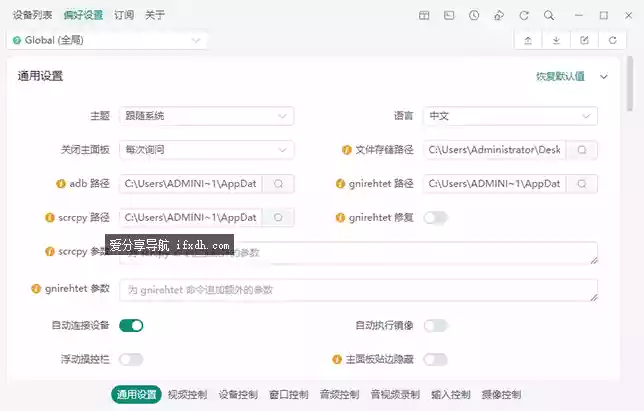
Task: Click the 通用设置 section heading
Action: click(x=40, y=76)
